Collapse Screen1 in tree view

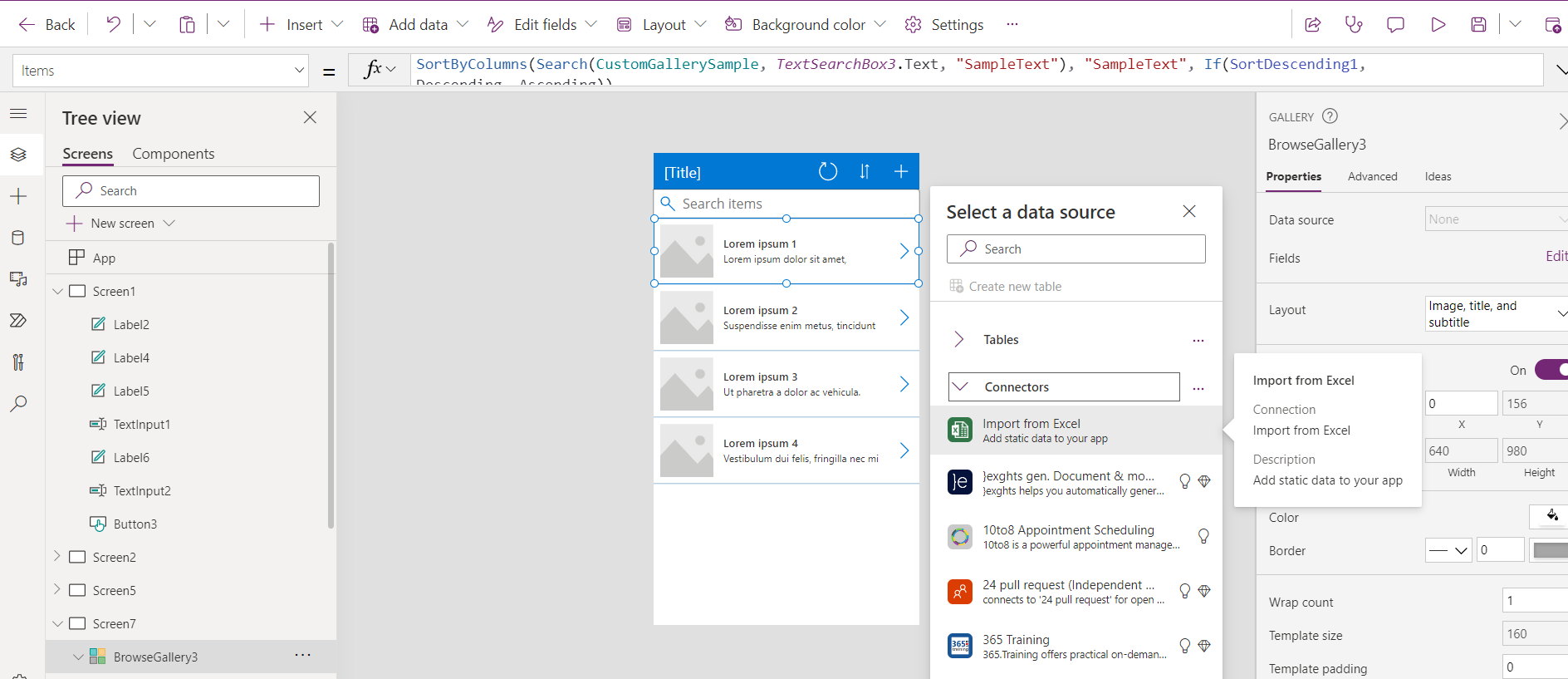pos(57,291)
